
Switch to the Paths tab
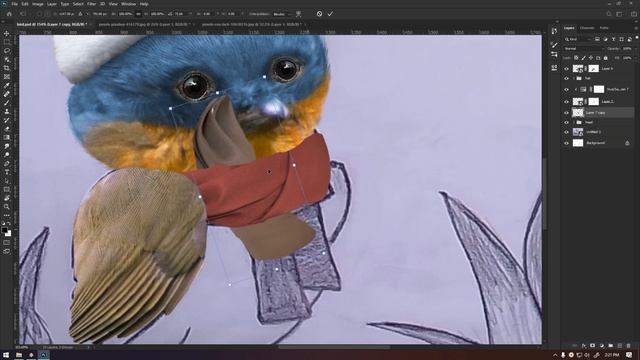click(x=604, y=28)
